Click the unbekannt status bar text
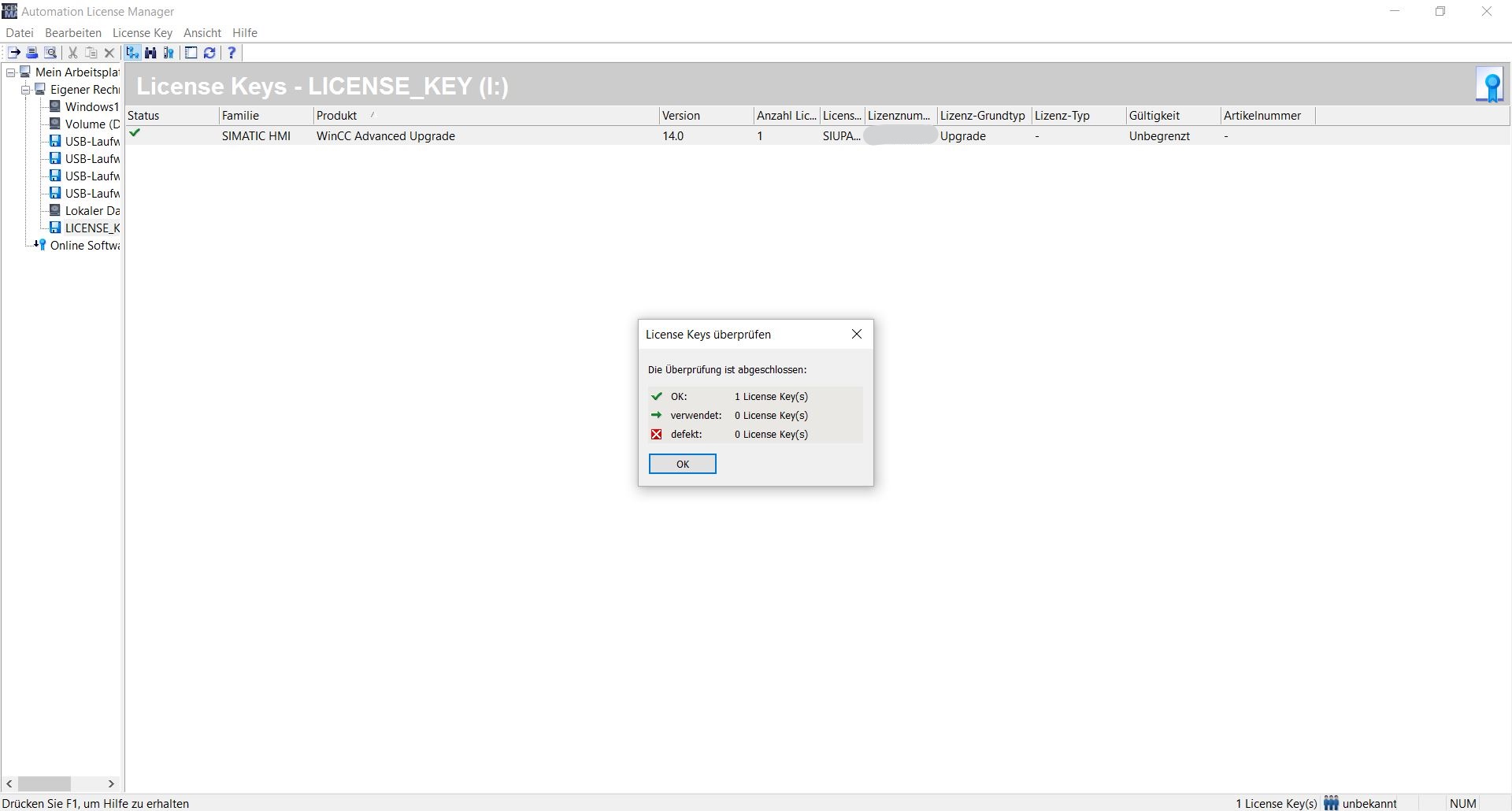 tap(1369, 804)
